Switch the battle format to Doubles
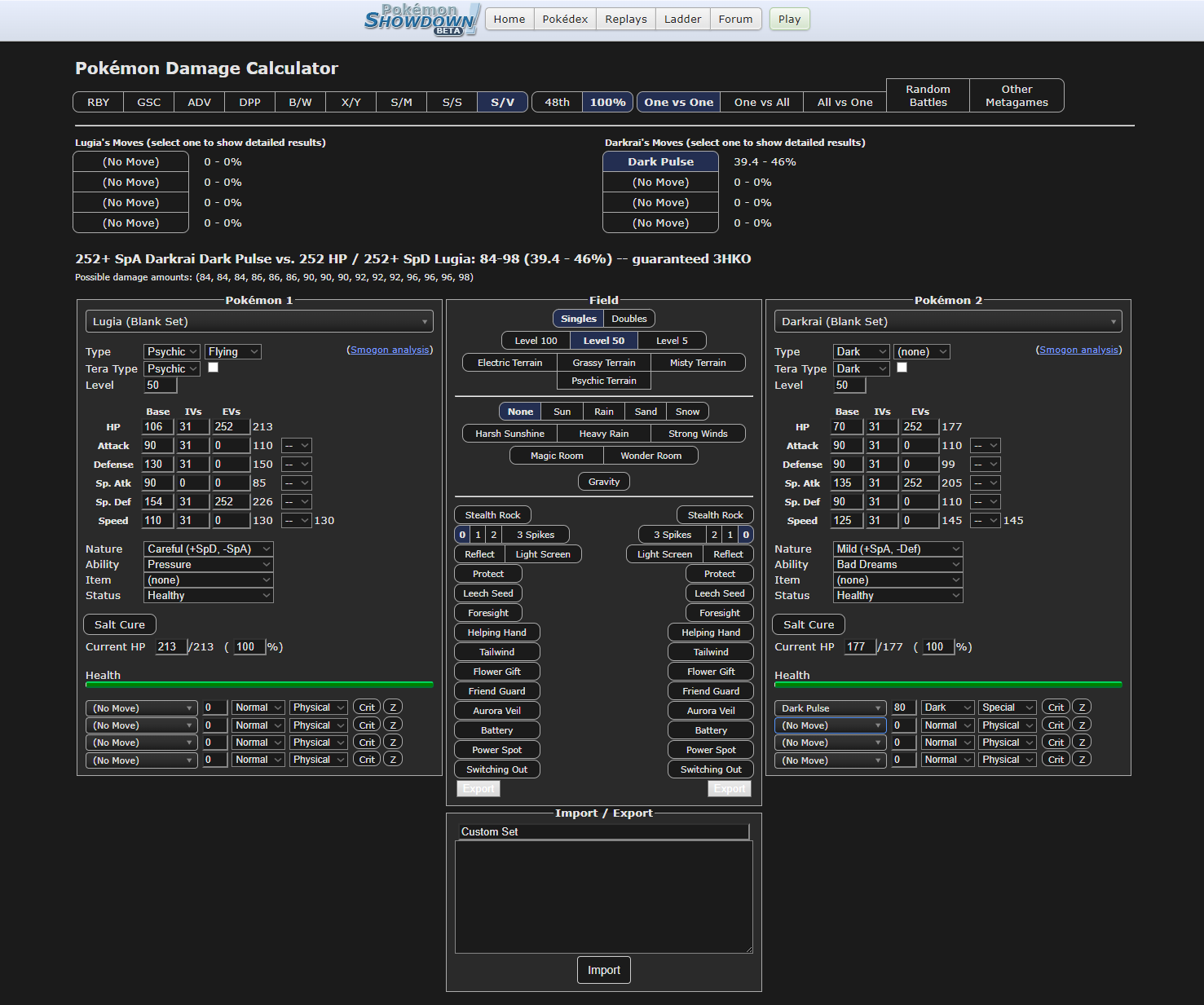 pos(628,319)
